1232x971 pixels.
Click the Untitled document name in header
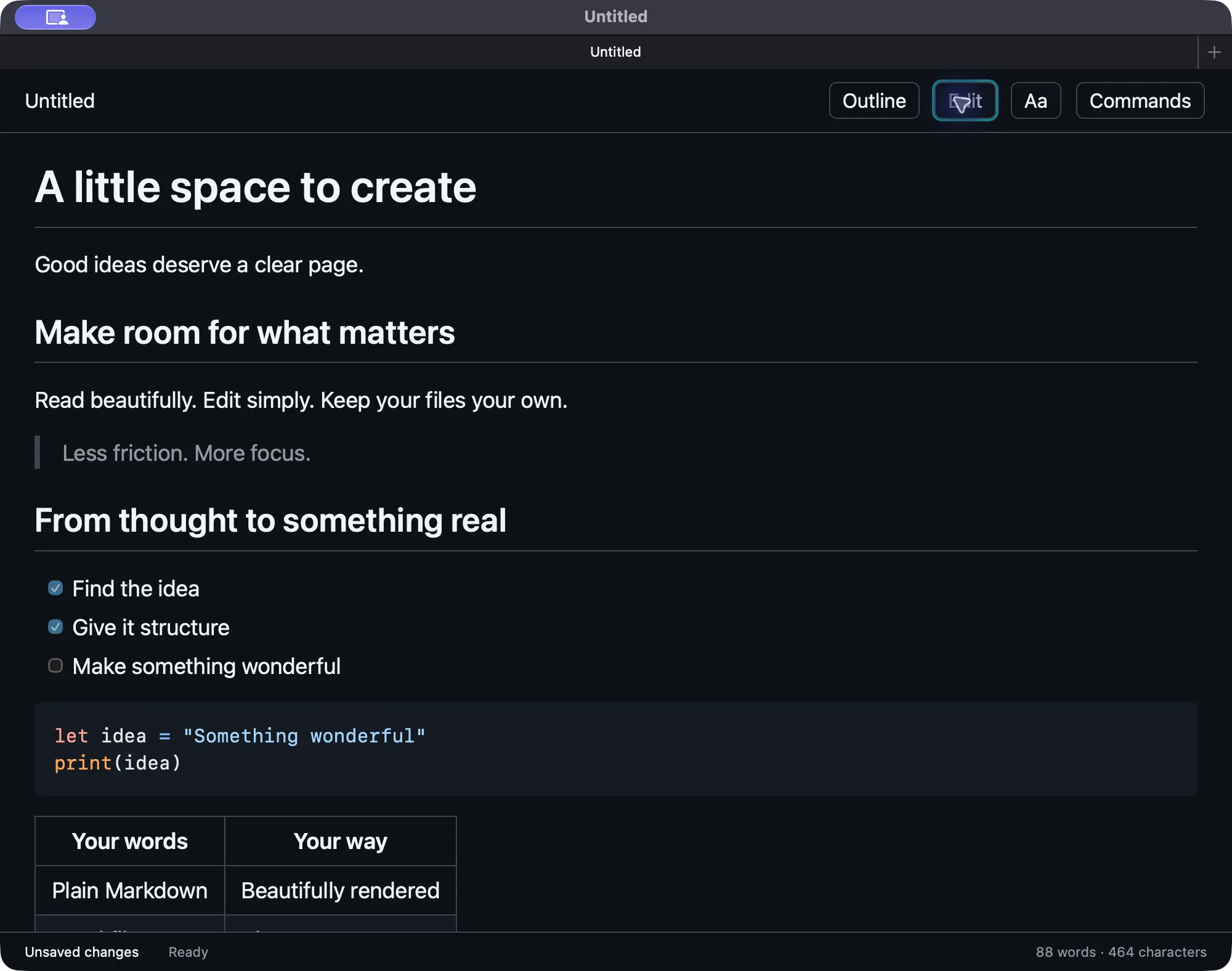(60, 100)
